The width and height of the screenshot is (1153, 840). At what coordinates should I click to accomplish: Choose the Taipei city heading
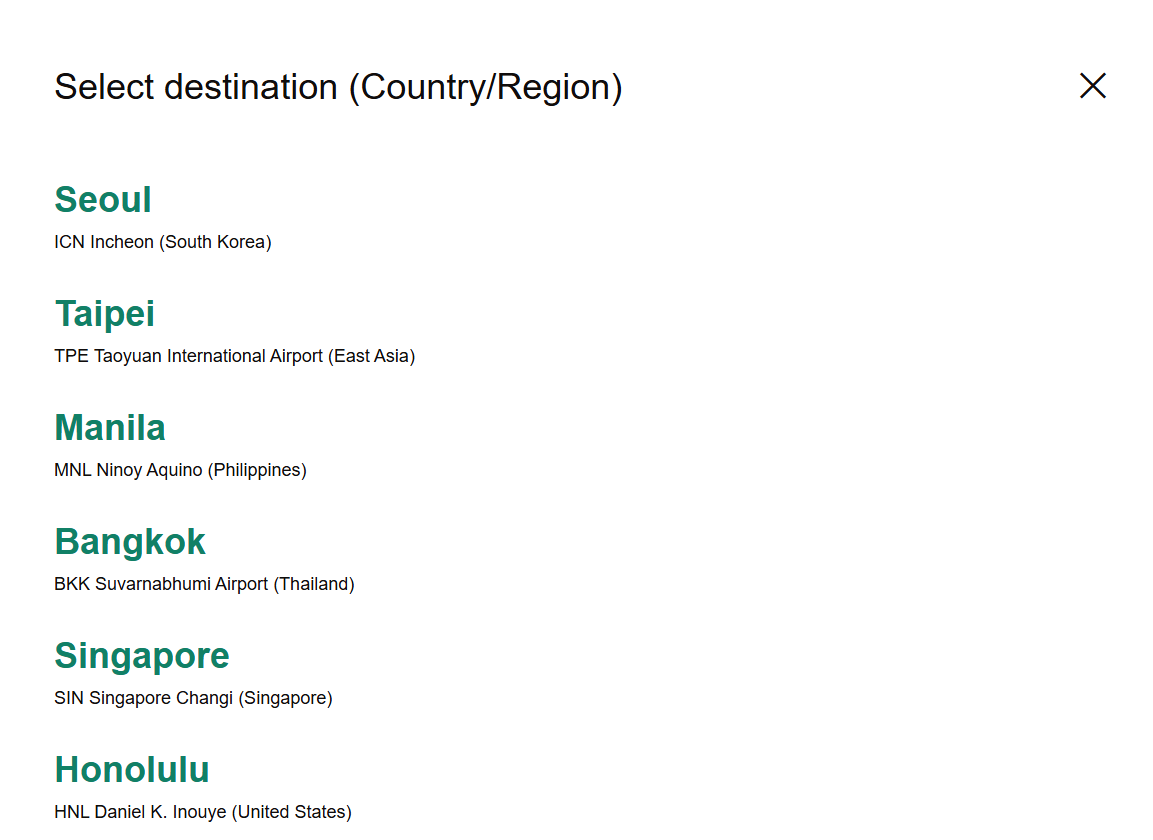105,314
